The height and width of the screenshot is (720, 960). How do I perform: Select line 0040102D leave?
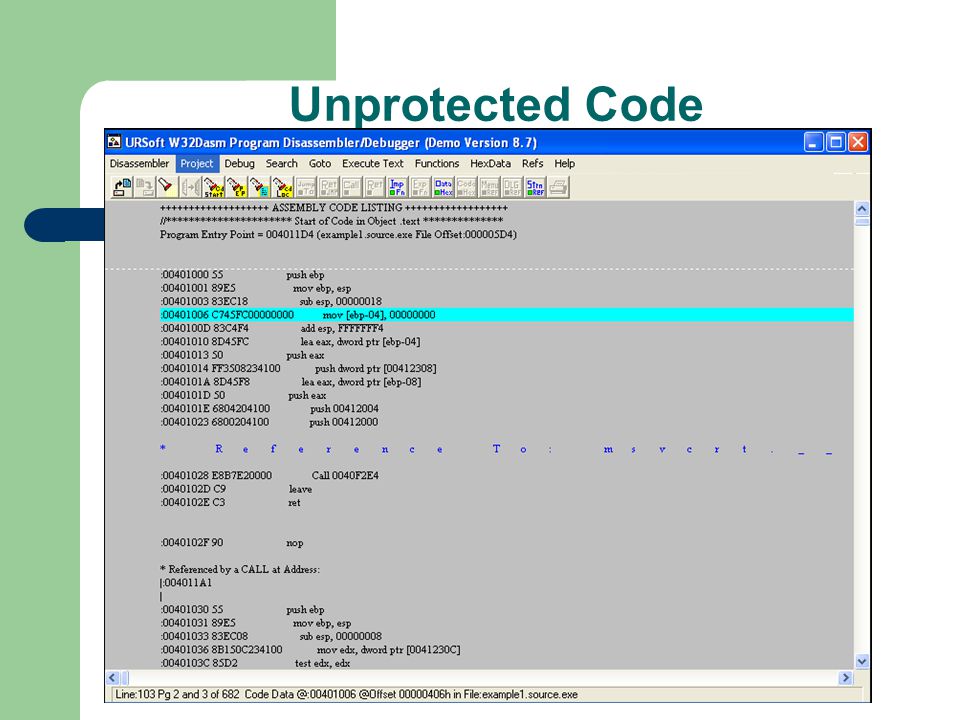point(236,489)
